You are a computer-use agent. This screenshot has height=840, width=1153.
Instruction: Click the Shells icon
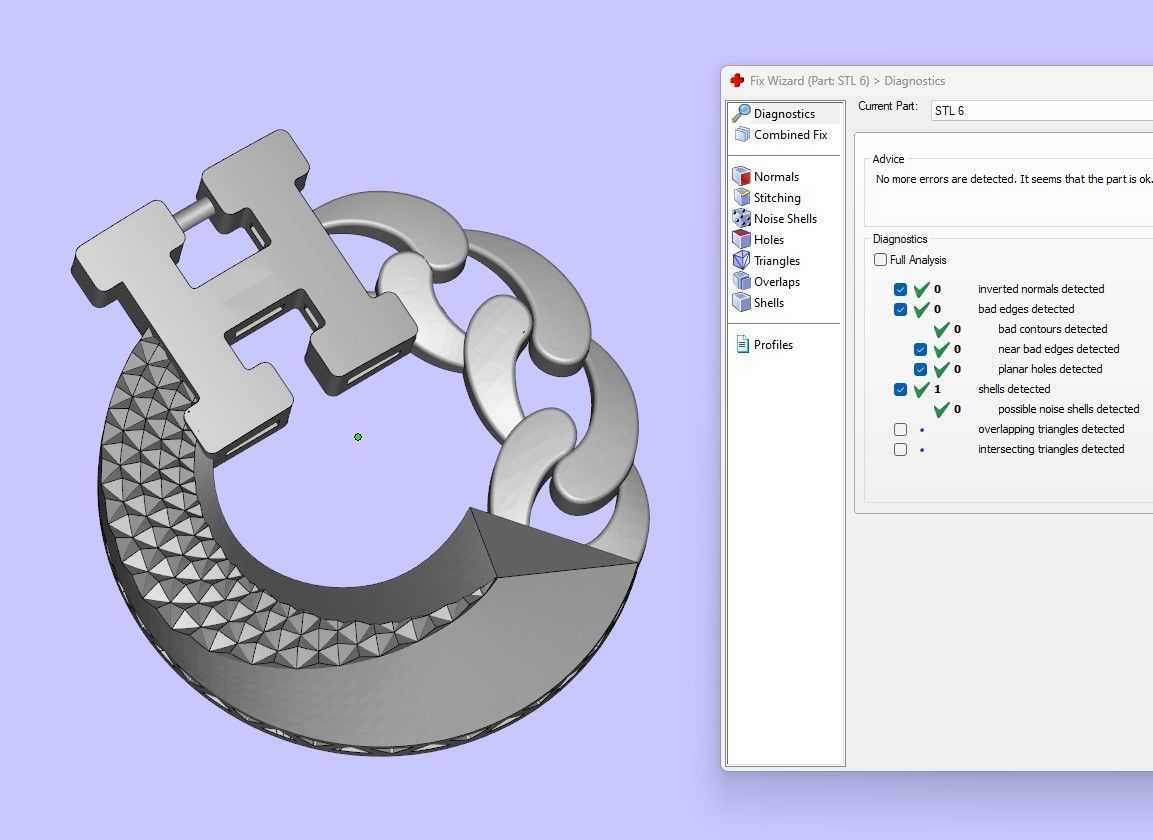point(741,302)
